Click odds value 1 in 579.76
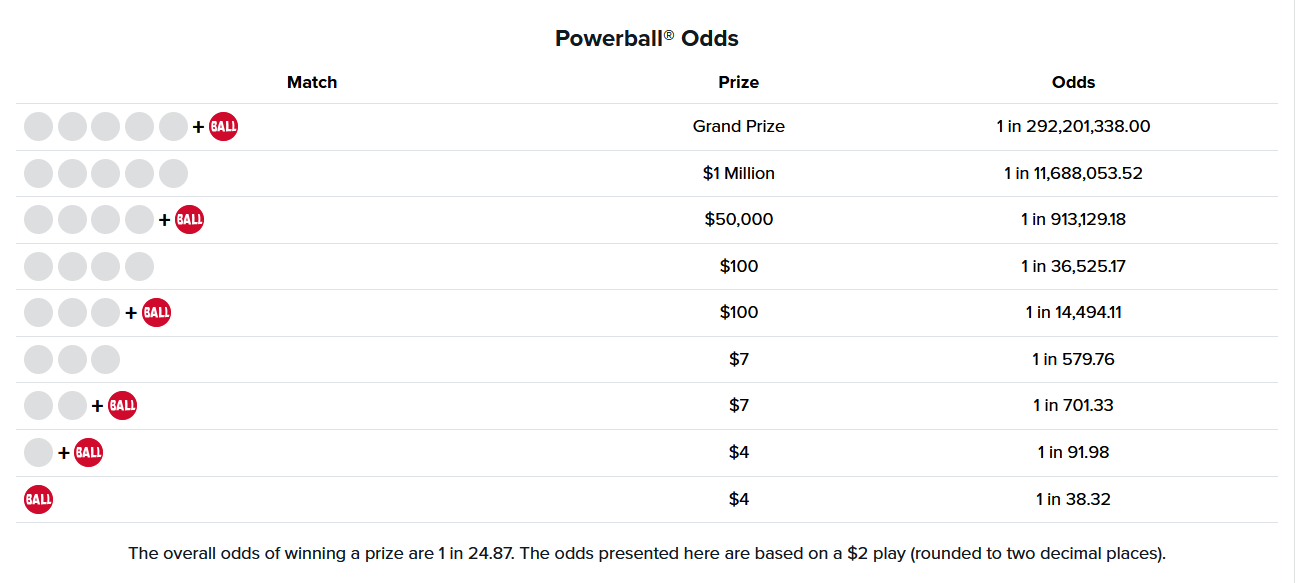Image resolution: width=1313 pixels, height=583 pixels. (x=1073, y=359)
